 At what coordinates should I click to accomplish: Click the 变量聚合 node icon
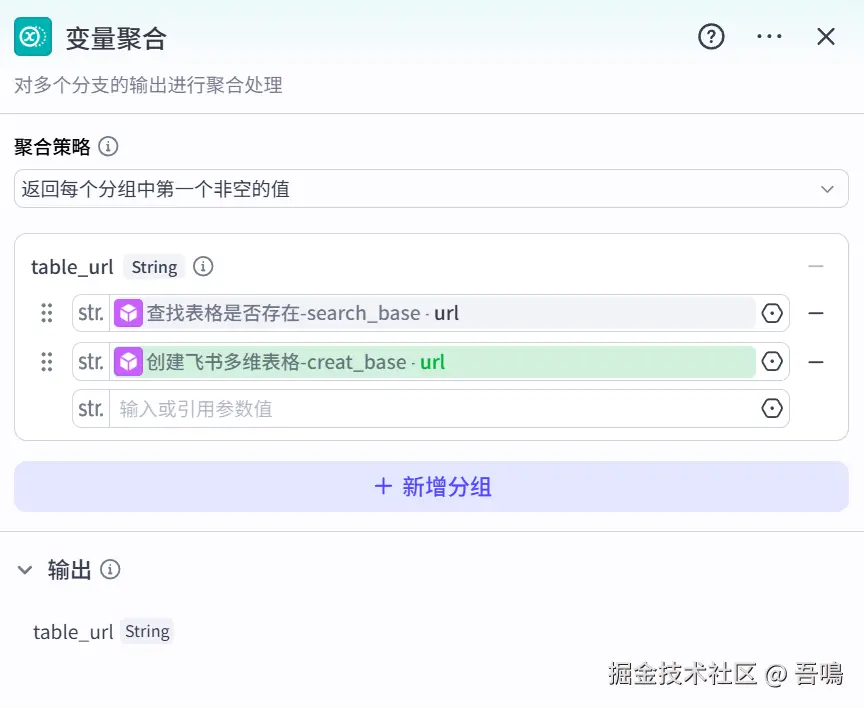click(33, 37)
